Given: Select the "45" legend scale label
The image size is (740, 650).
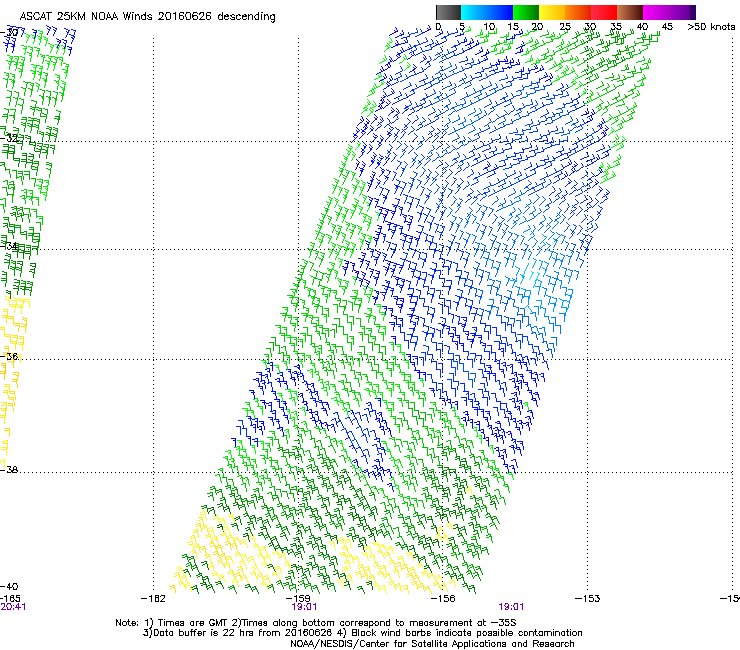Looking at the screenshot, I should pyautogui.click(x=667, y=27).
